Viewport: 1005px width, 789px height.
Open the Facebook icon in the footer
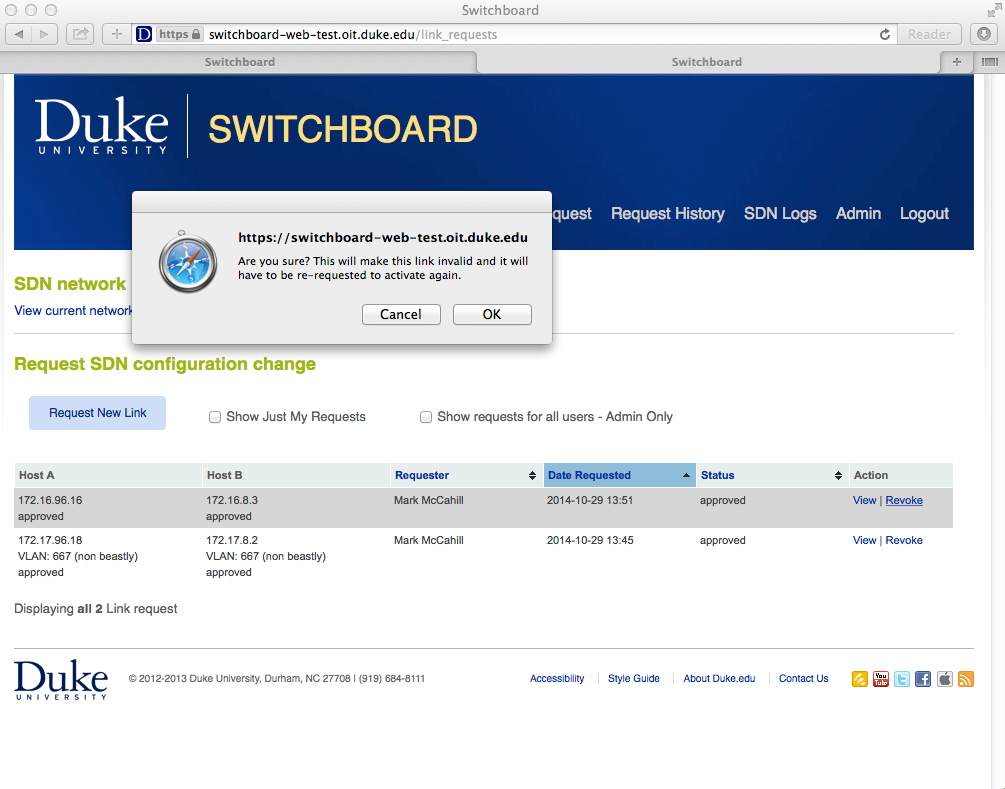923,679
